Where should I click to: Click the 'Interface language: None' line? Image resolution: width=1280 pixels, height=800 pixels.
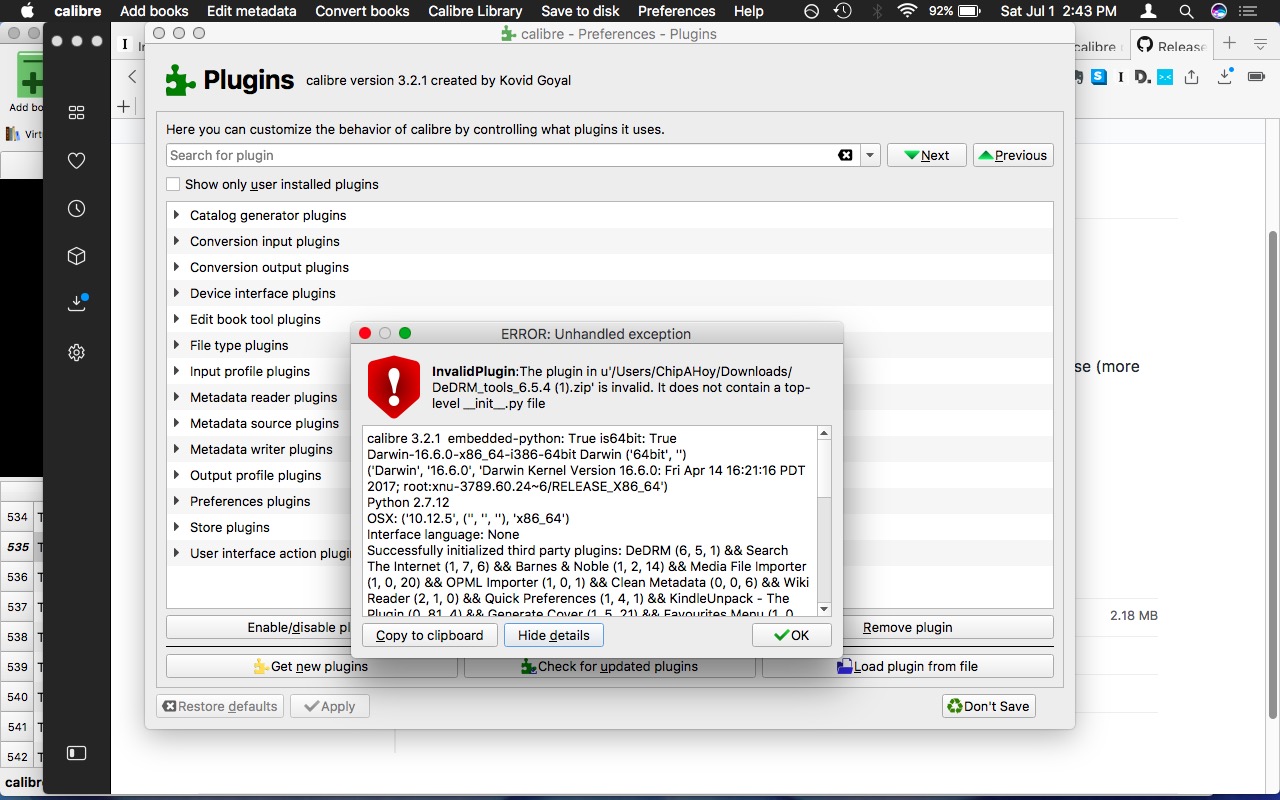coord(443,534)
